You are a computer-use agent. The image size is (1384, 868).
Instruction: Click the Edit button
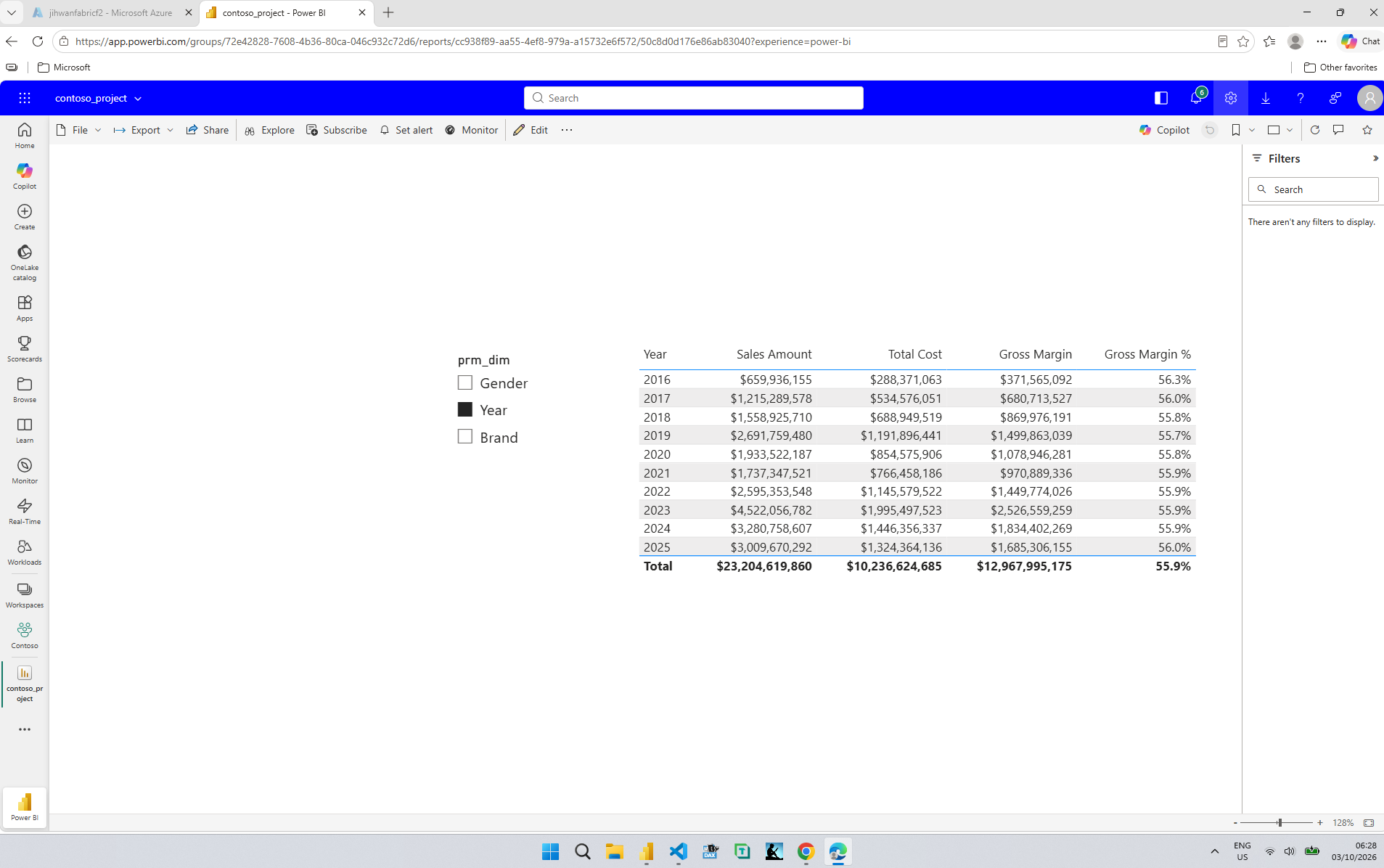531,130
